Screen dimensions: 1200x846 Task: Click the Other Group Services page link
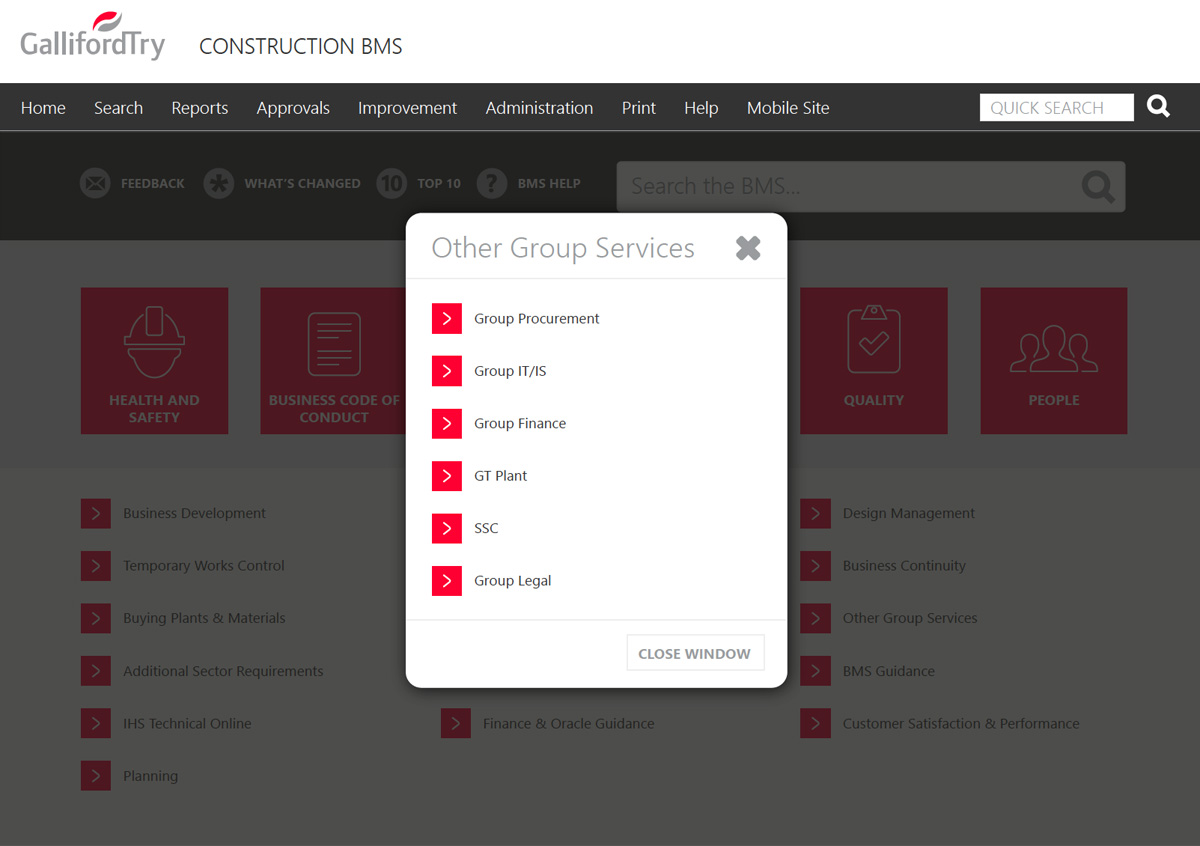(910, 618)
